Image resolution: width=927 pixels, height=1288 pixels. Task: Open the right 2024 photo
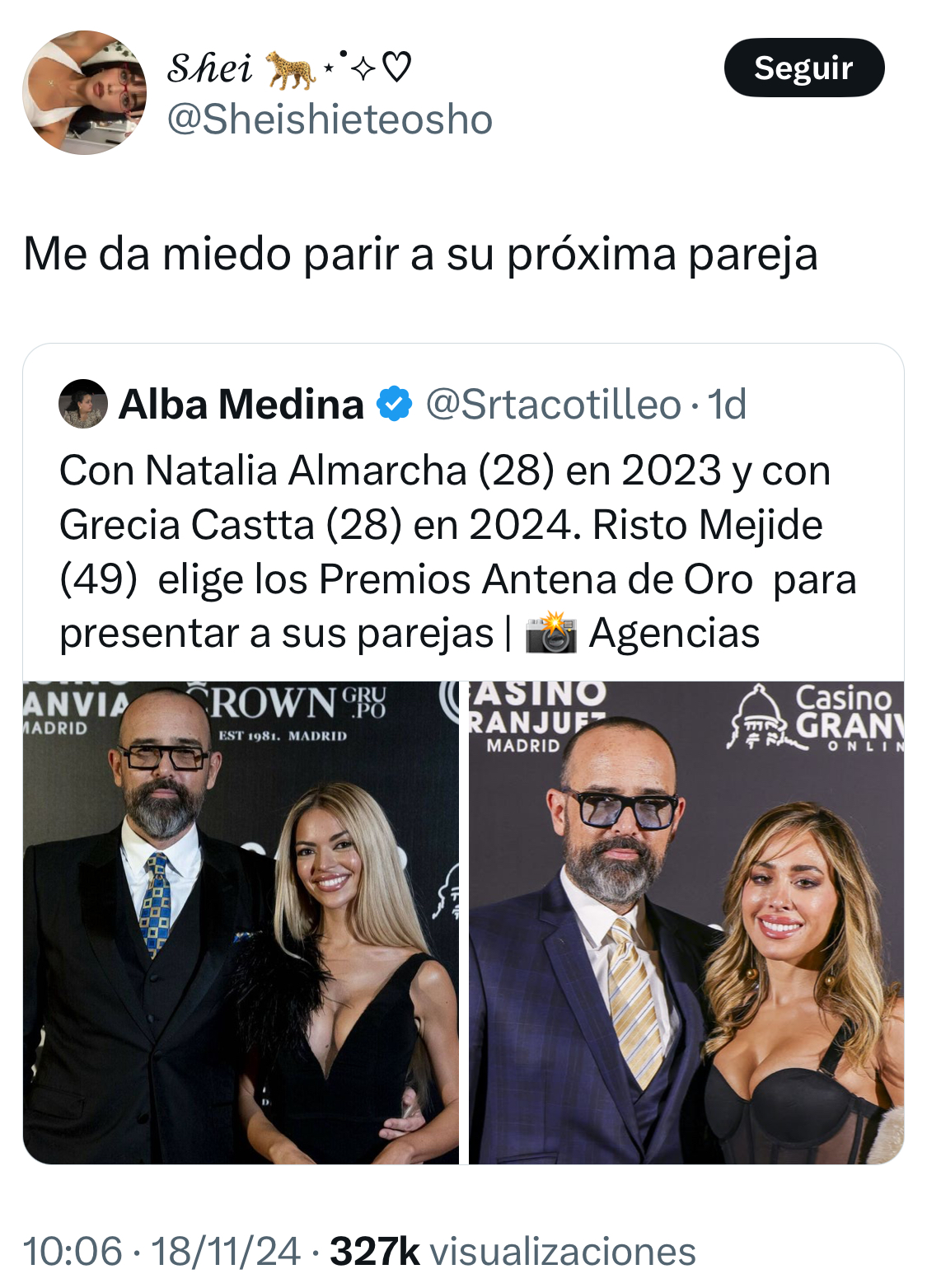tap(686, 922)
